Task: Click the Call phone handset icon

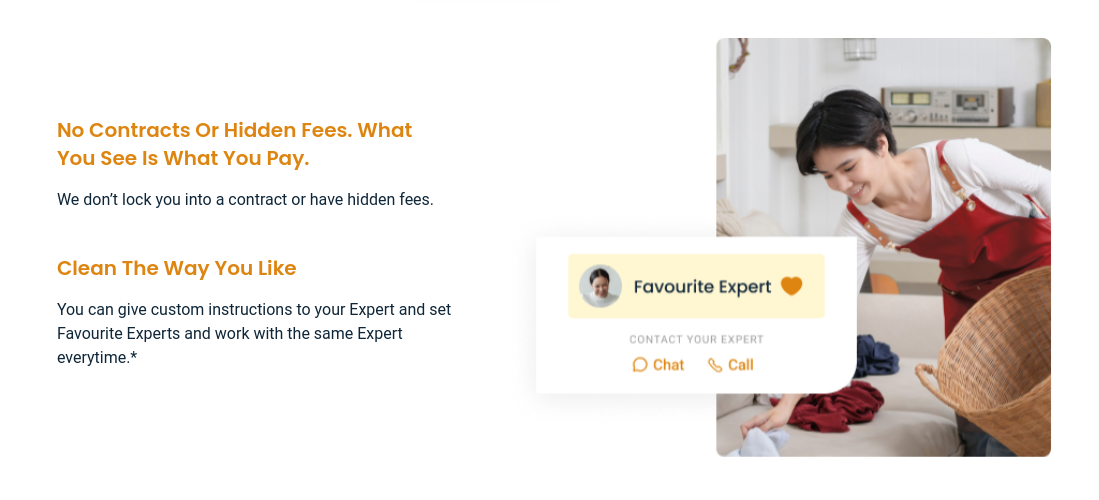Action: click(x=714, y=365)
